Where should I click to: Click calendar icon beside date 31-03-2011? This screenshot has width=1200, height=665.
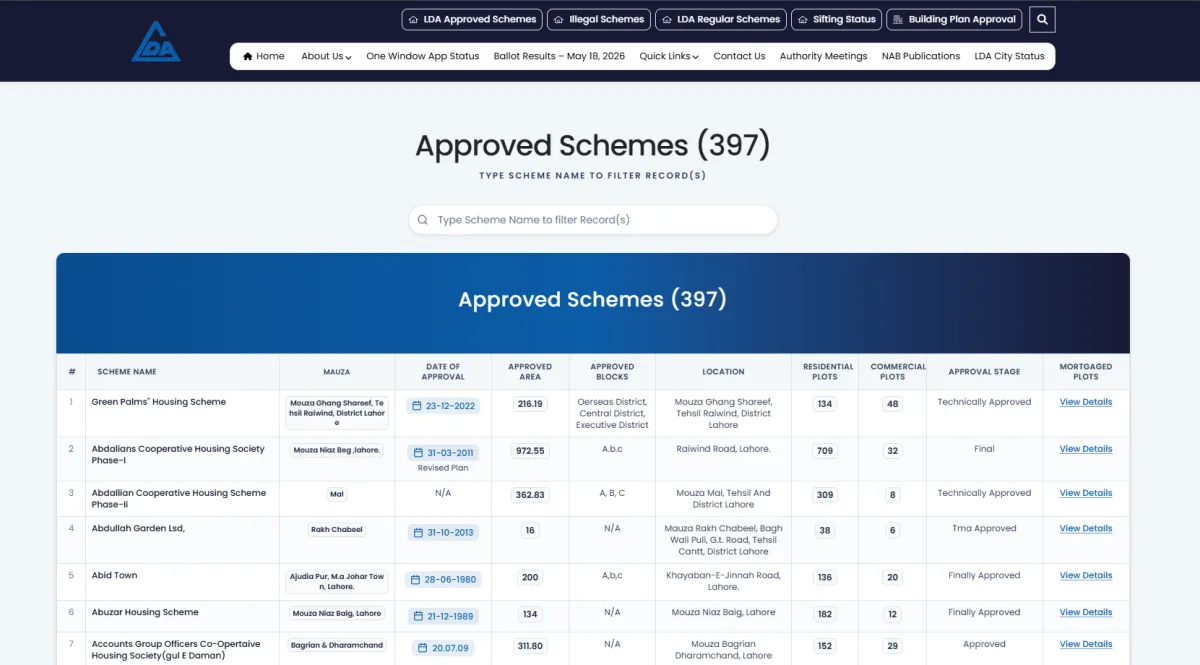coord(417,453)
